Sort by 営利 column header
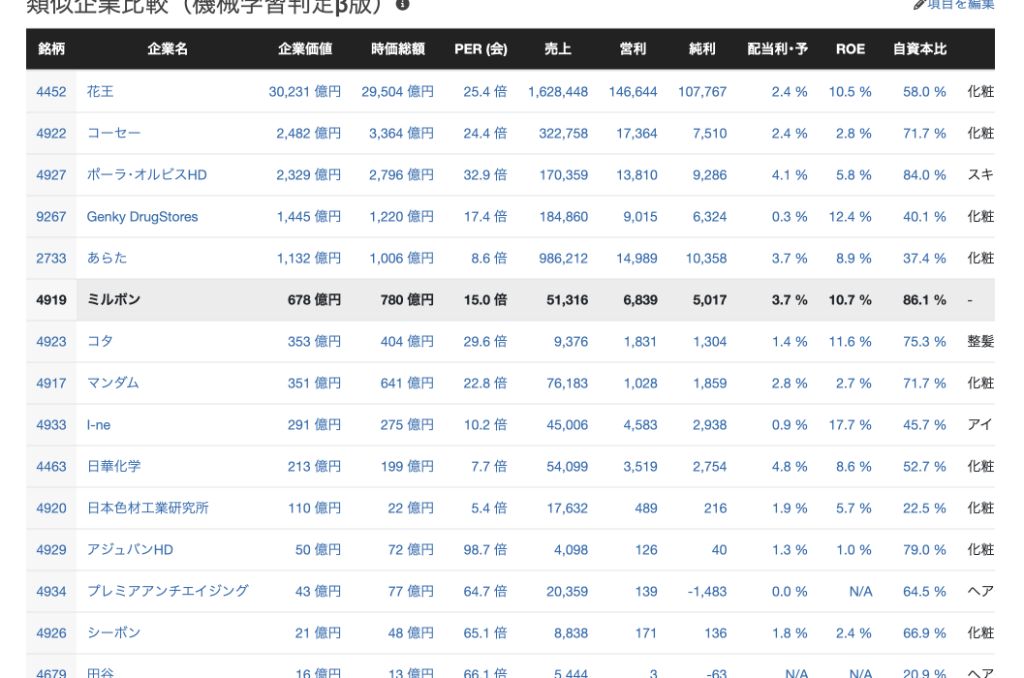 [x=633, y=49]
